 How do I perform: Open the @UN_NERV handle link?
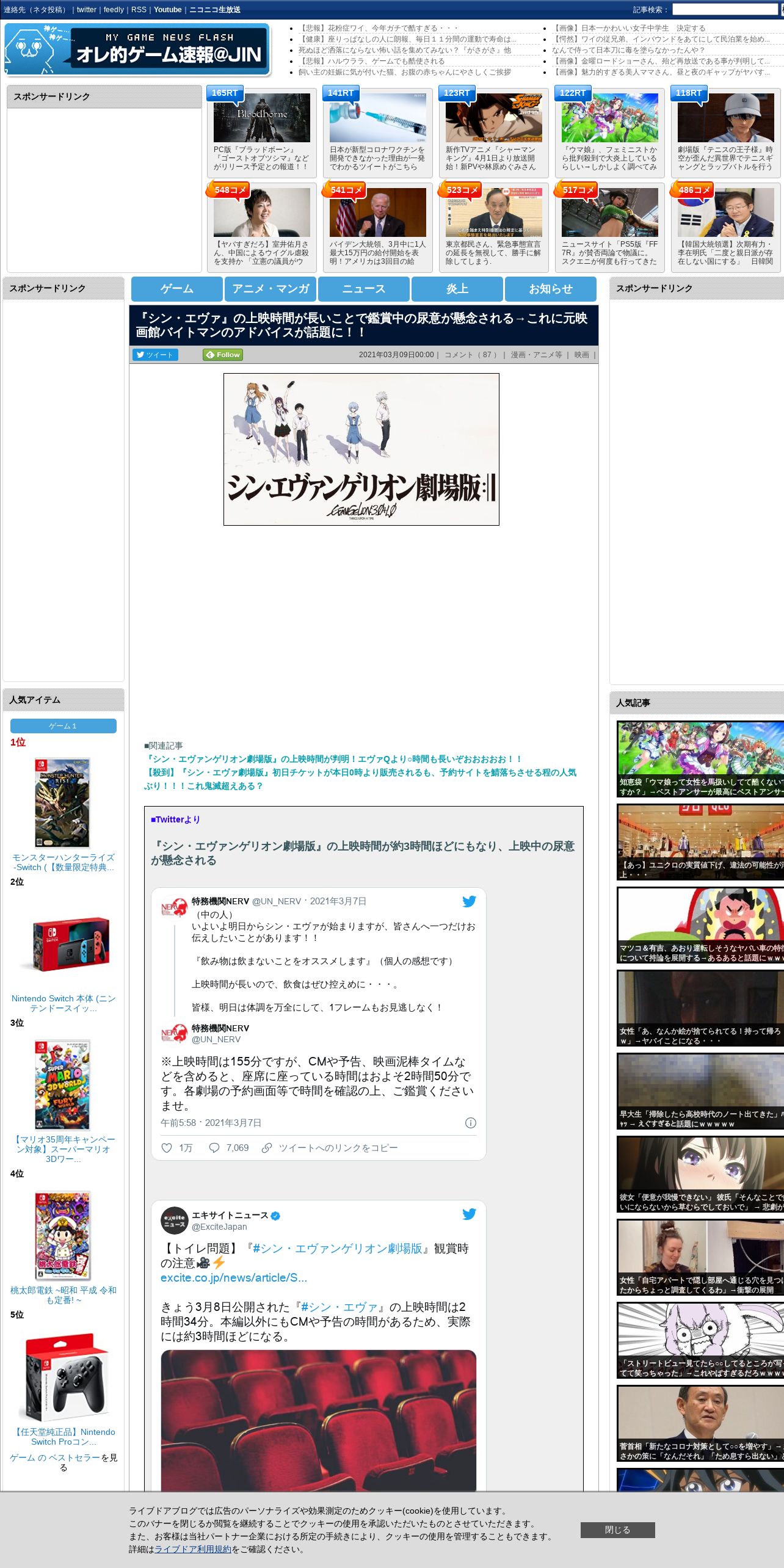216,1039
